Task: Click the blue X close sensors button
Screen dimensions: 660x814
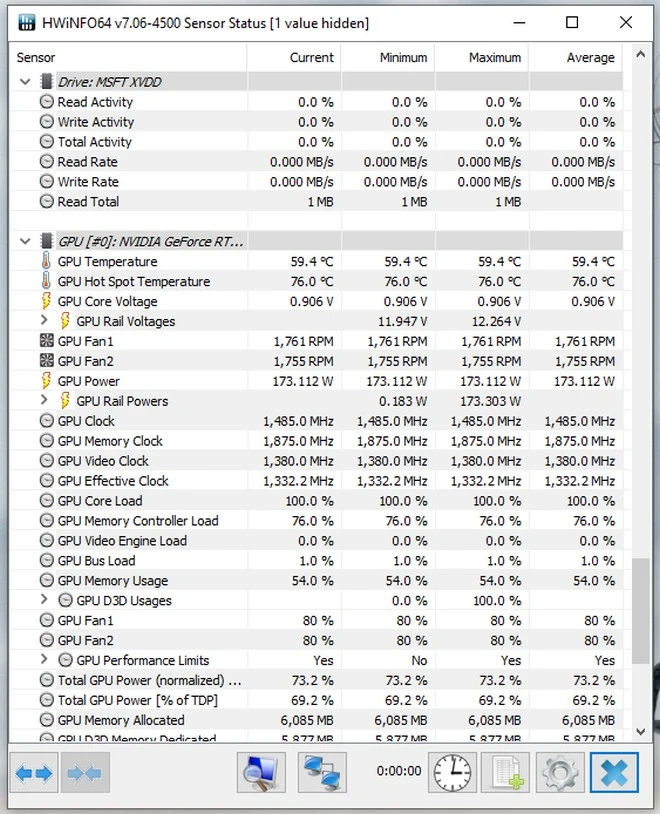Action: (613, 773)
